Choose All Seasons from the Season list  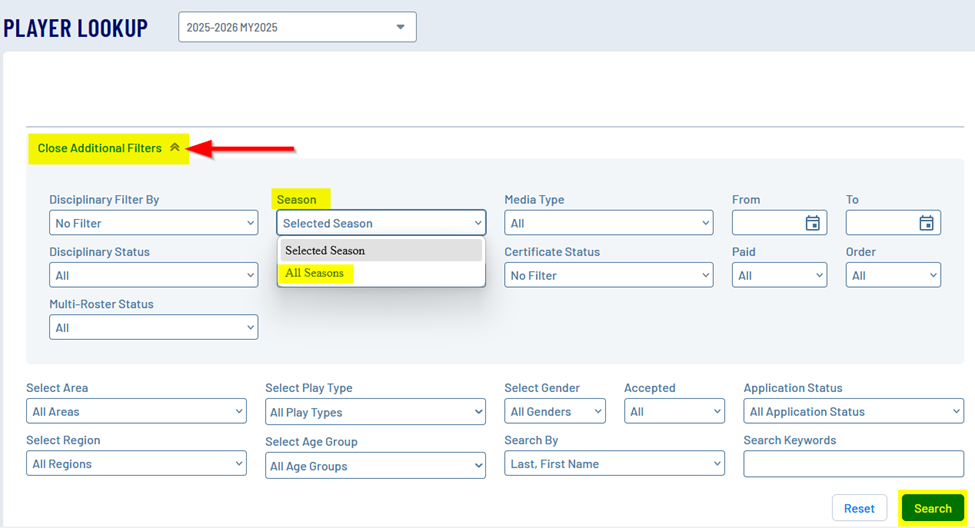pos(315,273)
